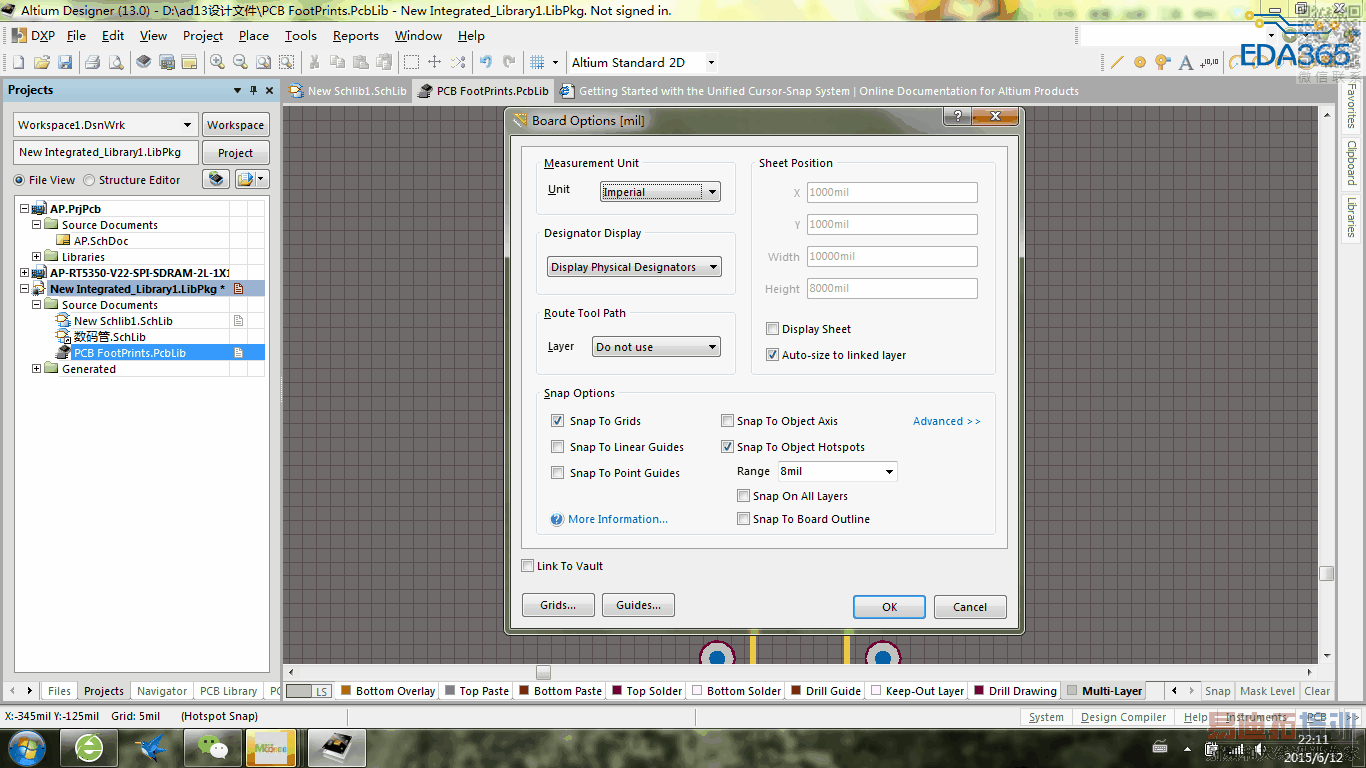The height and width of the screenshot is (768, 1366).
Task: Open the Designator Display dropdown
Action: pos(634,267)
